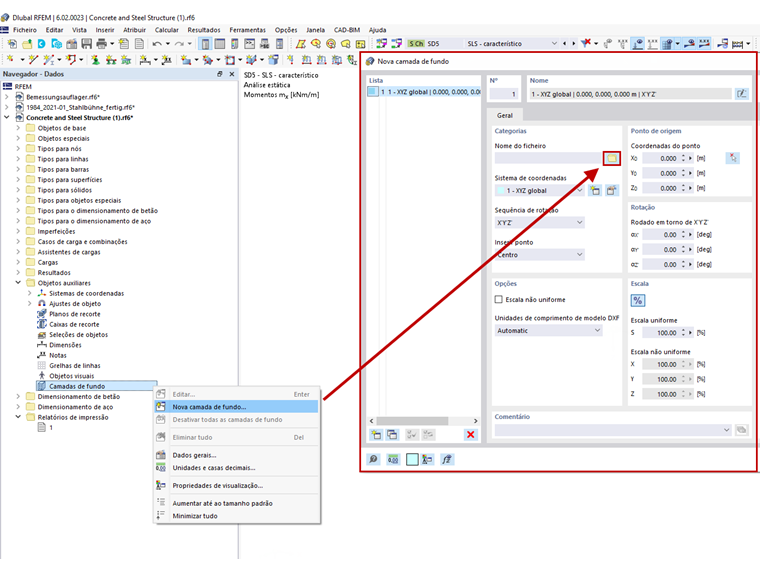Click the Undo arrow in the toolbar
This screenshot has width=760, height=570.
[x=157, y=44]
